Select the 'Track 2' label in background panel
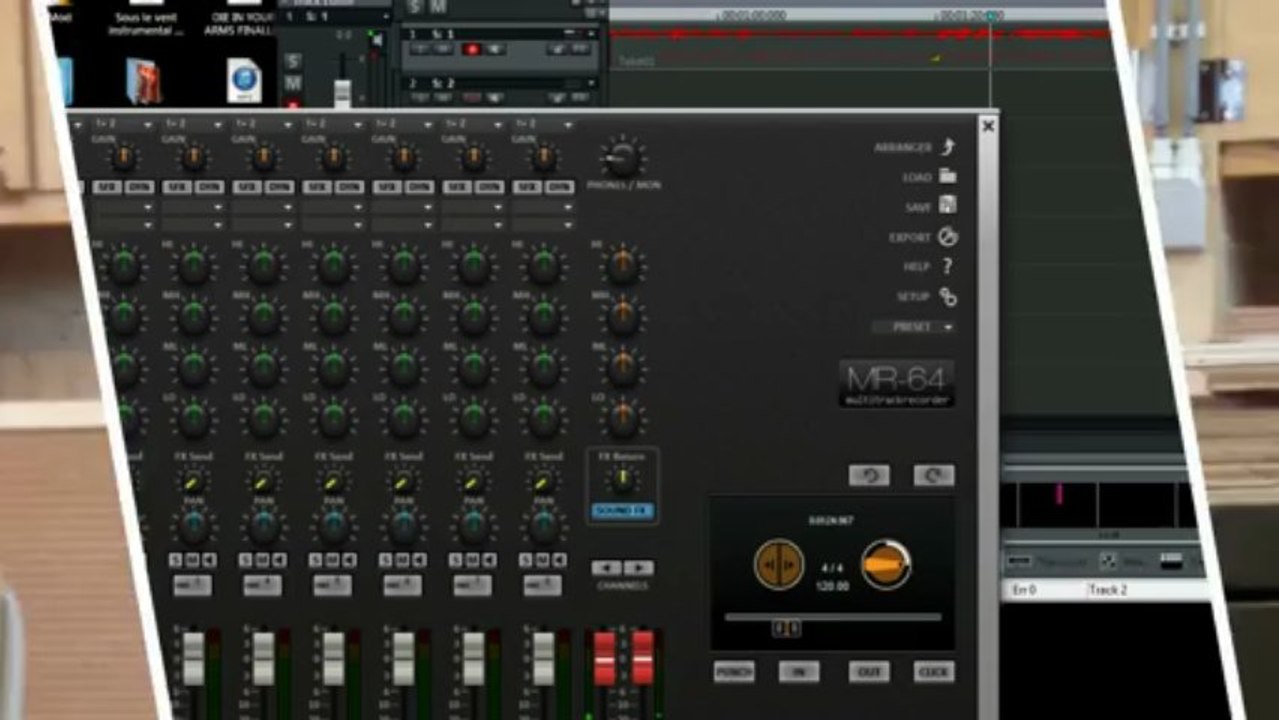This screenshot has width=1279, height=720. click(1107, 590)
